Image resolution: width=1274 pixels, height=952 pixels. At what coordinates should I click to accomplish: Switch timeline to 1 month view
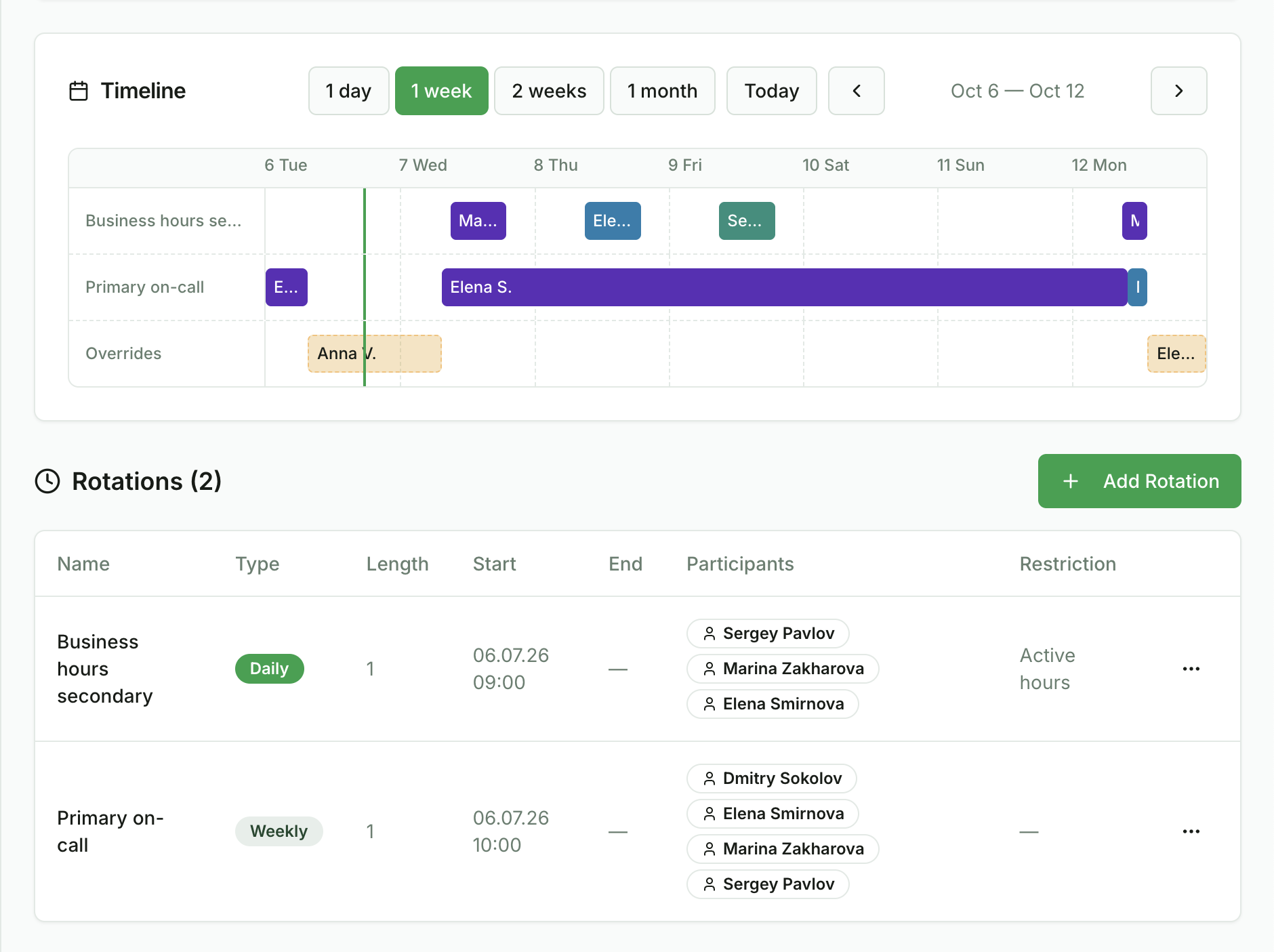[x=662, y=91]
